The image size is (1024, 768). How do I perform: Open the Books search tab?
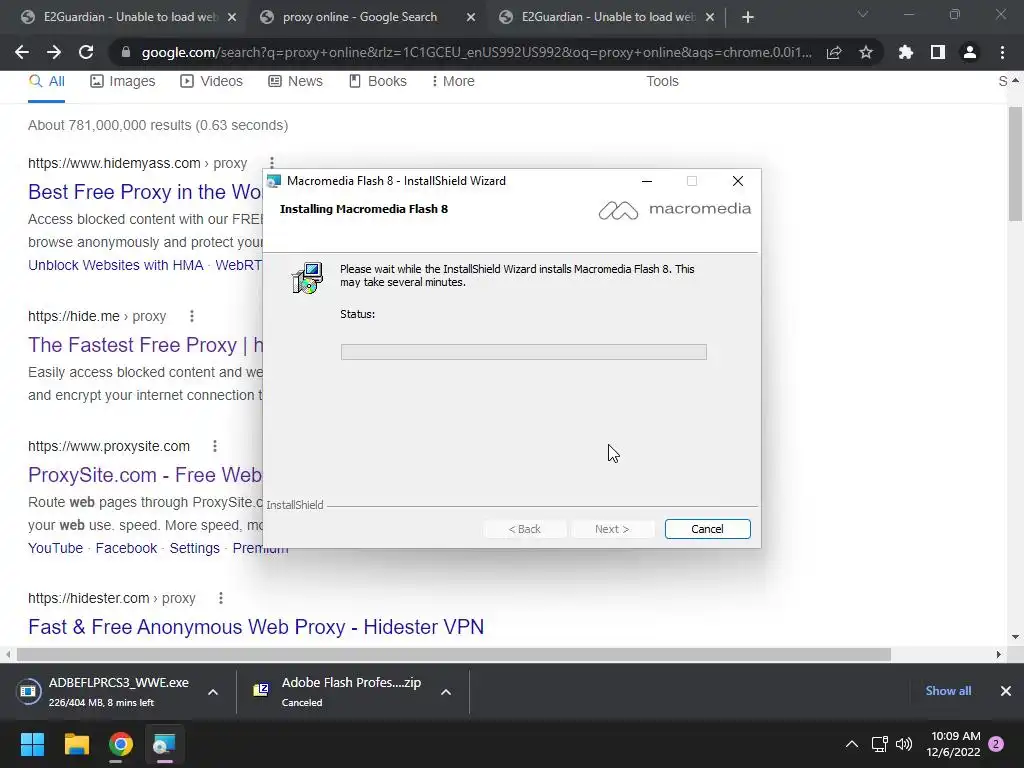point(377,81)
